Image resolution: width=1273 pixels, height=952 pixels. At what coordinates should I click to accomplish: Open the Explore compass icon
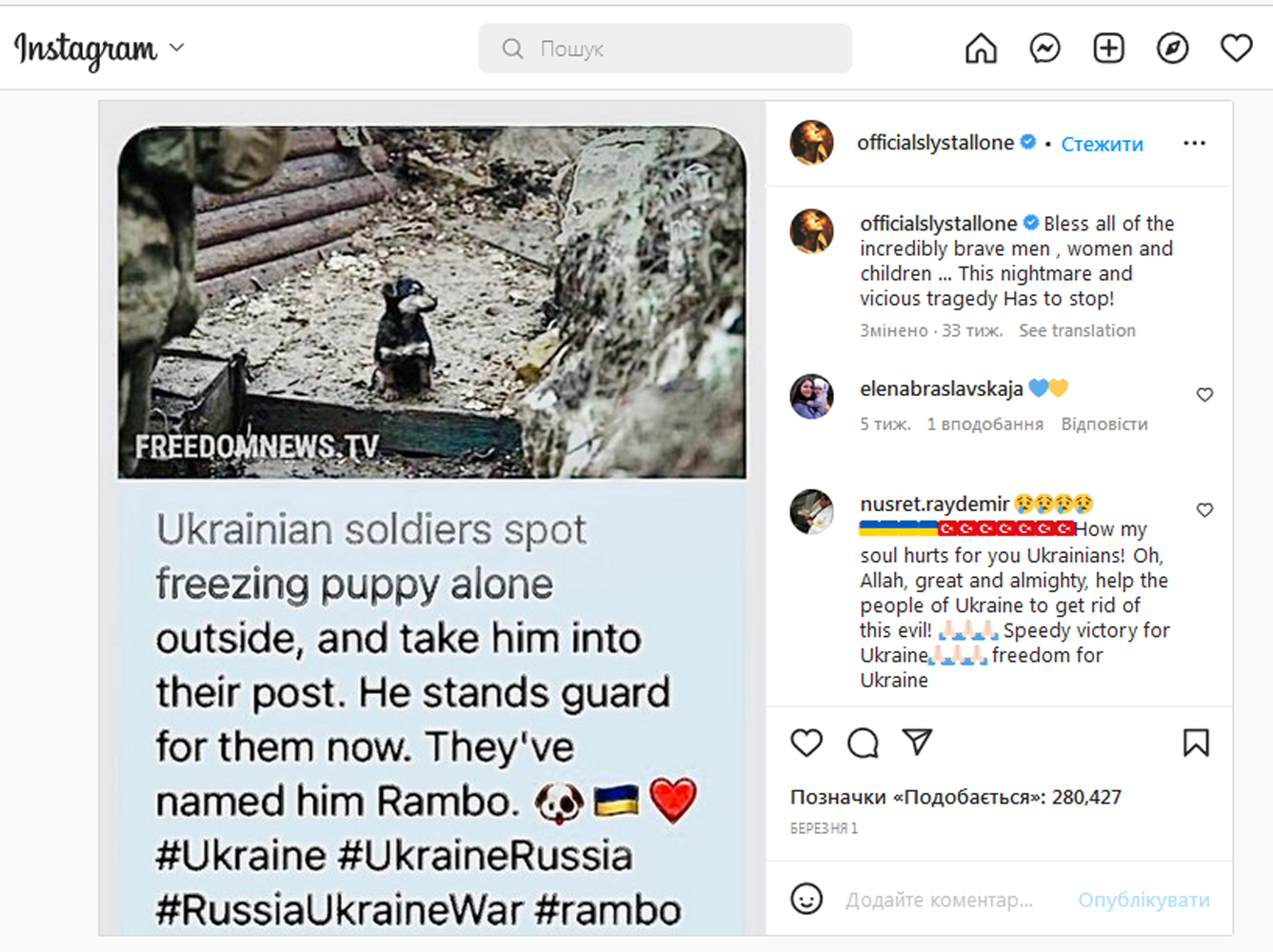click(1172, 49)
